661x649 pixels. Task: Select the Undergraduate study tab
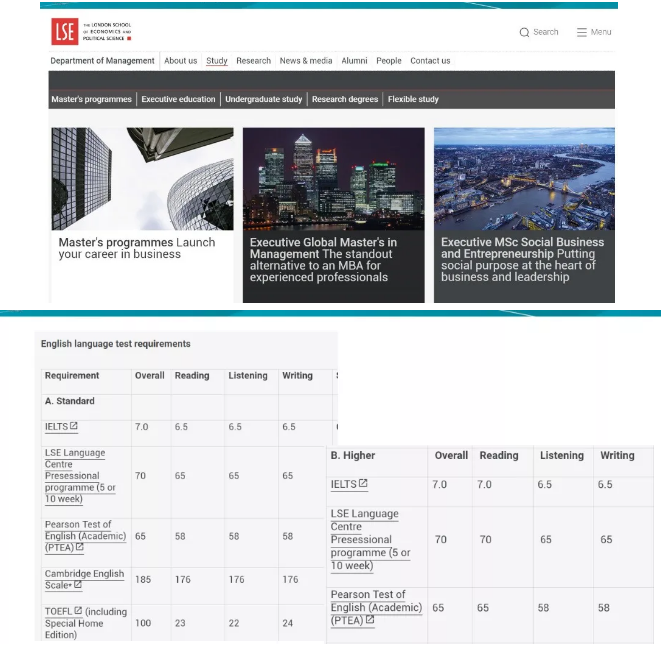point(263,100)
